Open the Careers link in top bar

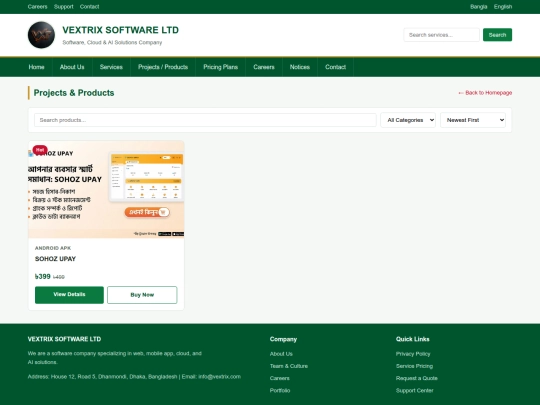pyautogui.click(x=37, y=7)
